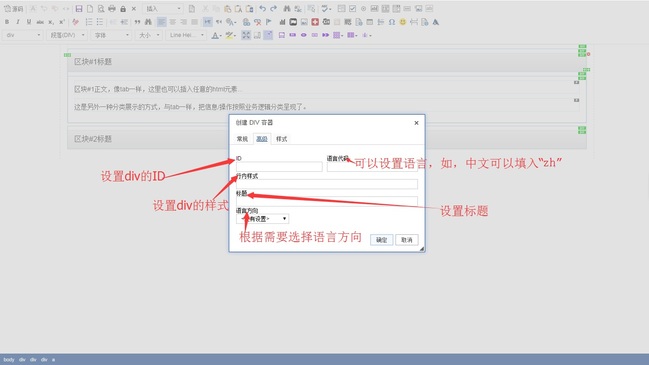
Task: Open the Insert (插入) dropdown
Action: [x=163, y=9]
